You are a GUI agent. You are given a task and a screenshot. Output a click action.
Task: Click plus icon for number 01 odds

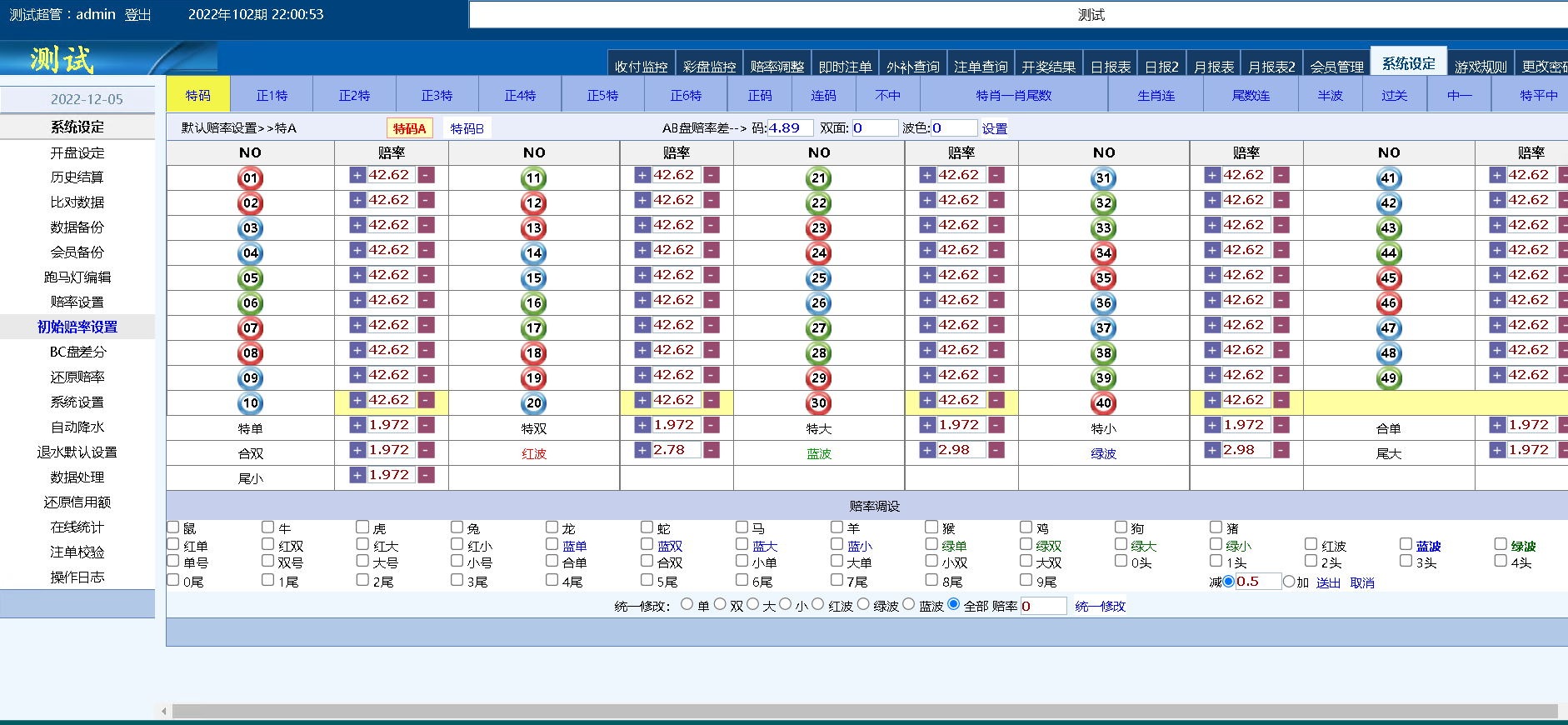point(357,175)
